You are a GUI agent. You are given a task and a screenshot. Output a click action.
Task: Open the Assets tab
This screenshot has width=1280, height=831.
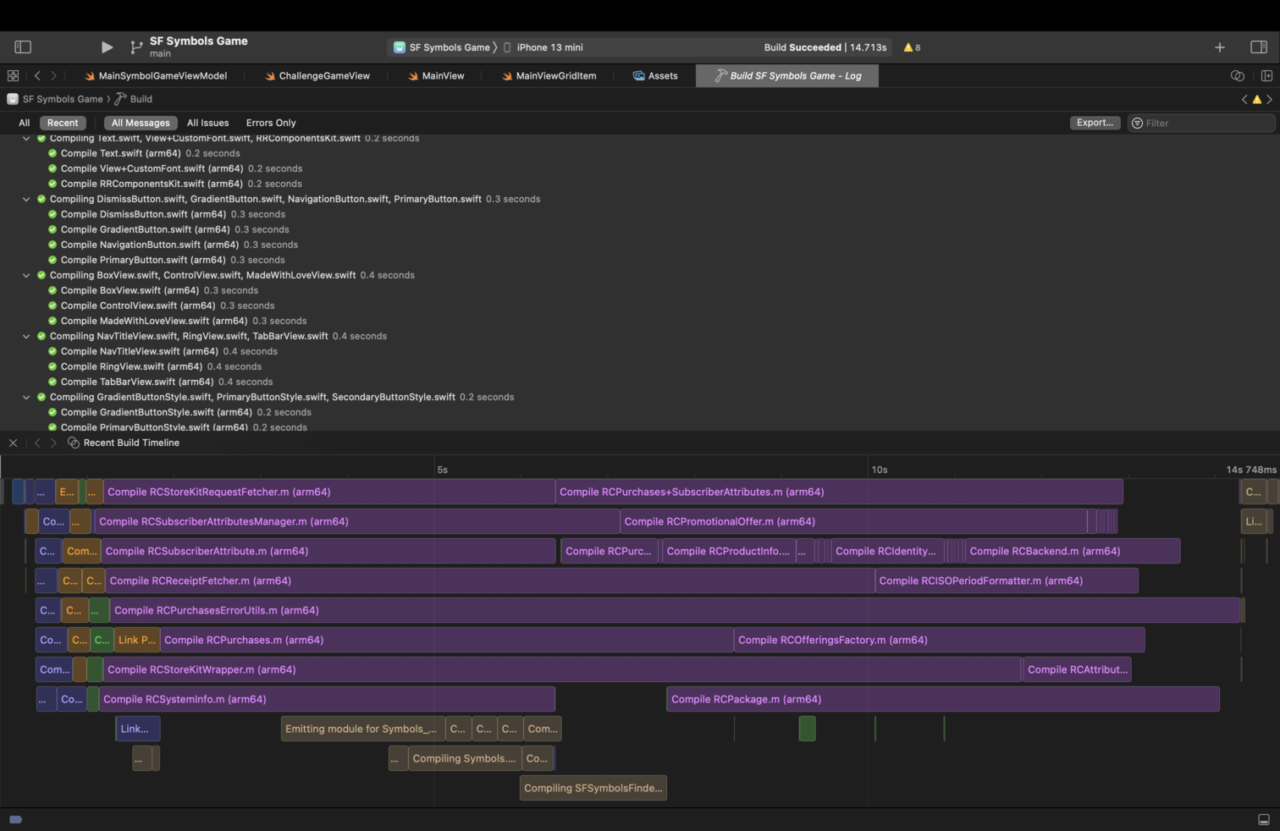pos(655,75)
